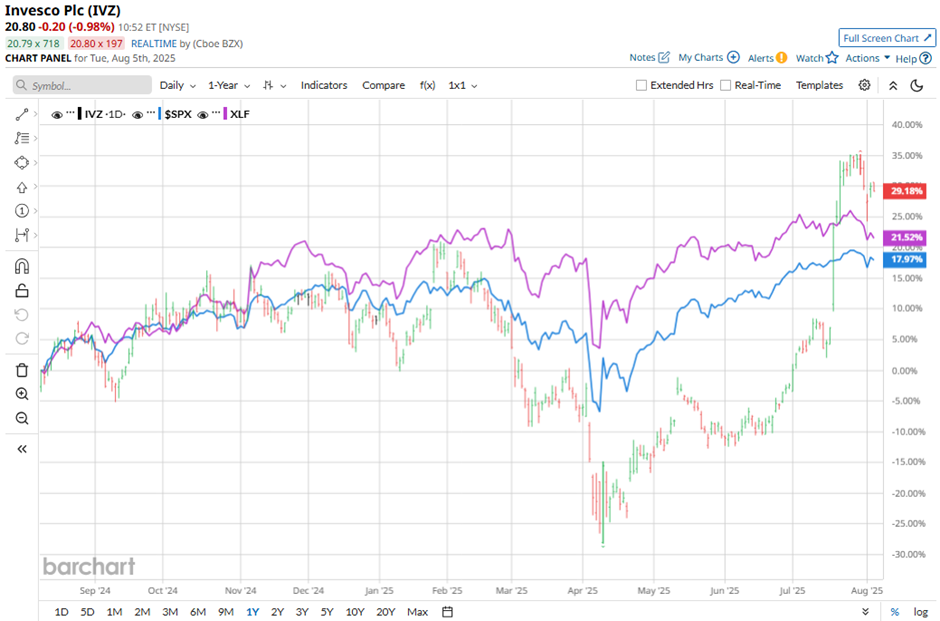The height and width of the screenshot is (621, 940).
Task: Select the 3M time range
Action: pos(170,611)
